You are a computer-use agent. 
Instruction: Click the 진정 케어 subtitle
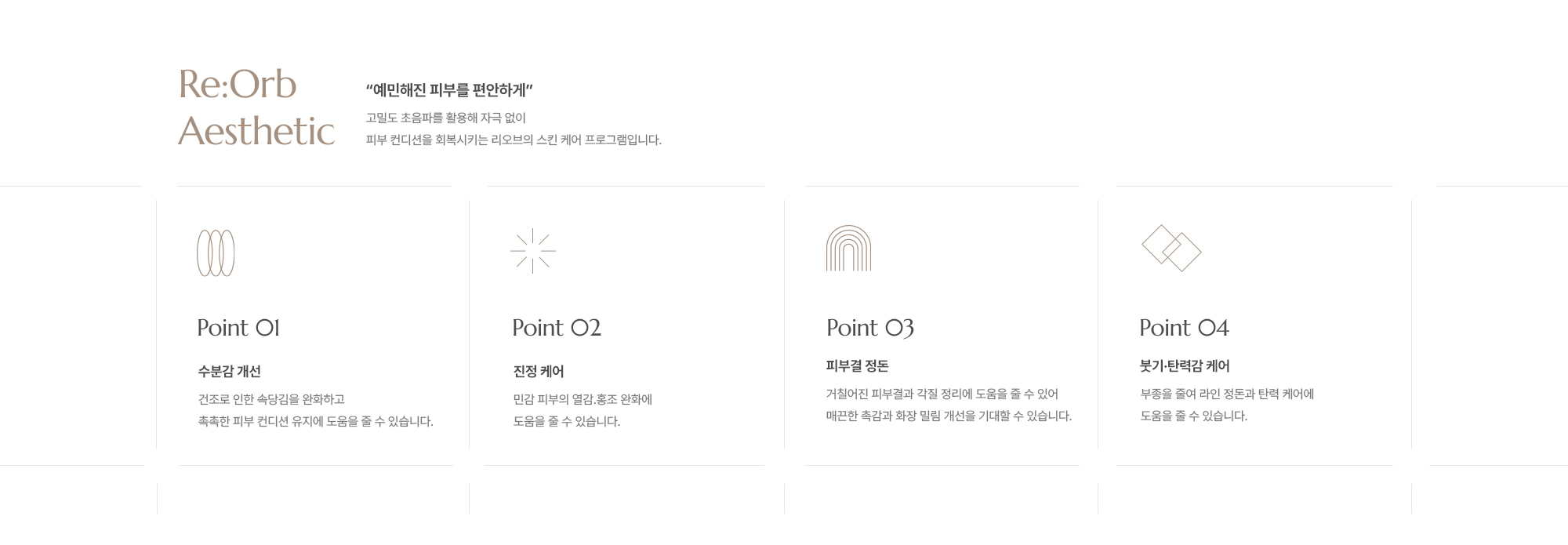tap(539, 372)
